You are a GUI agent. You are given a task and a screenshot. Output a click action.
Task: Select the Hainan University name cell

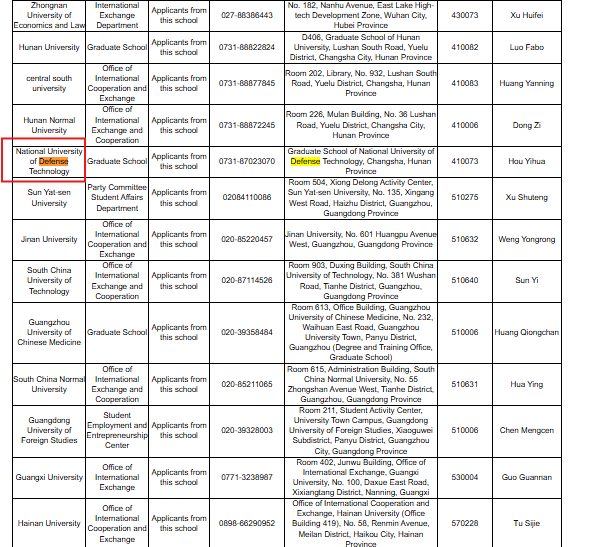point(49,523)
